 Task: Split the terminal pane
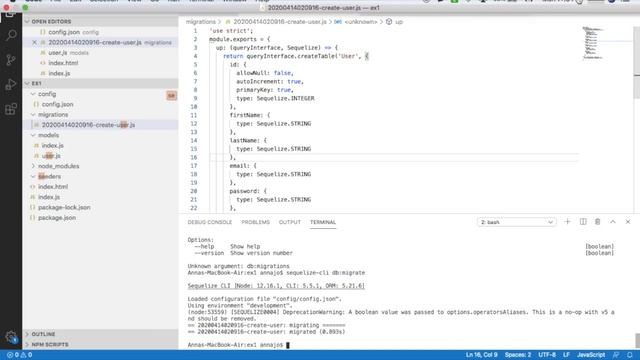click(583, 222)
